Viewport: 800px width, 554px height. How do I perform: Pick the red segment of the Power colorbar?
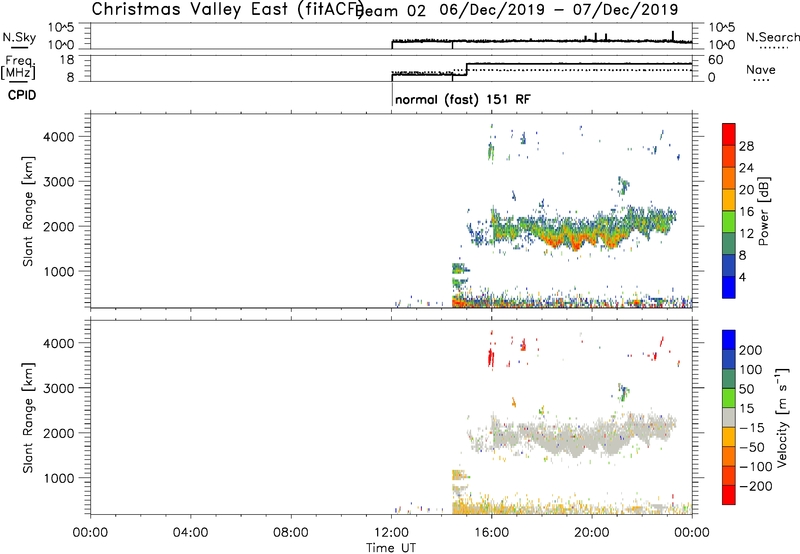tap(729, 134)
